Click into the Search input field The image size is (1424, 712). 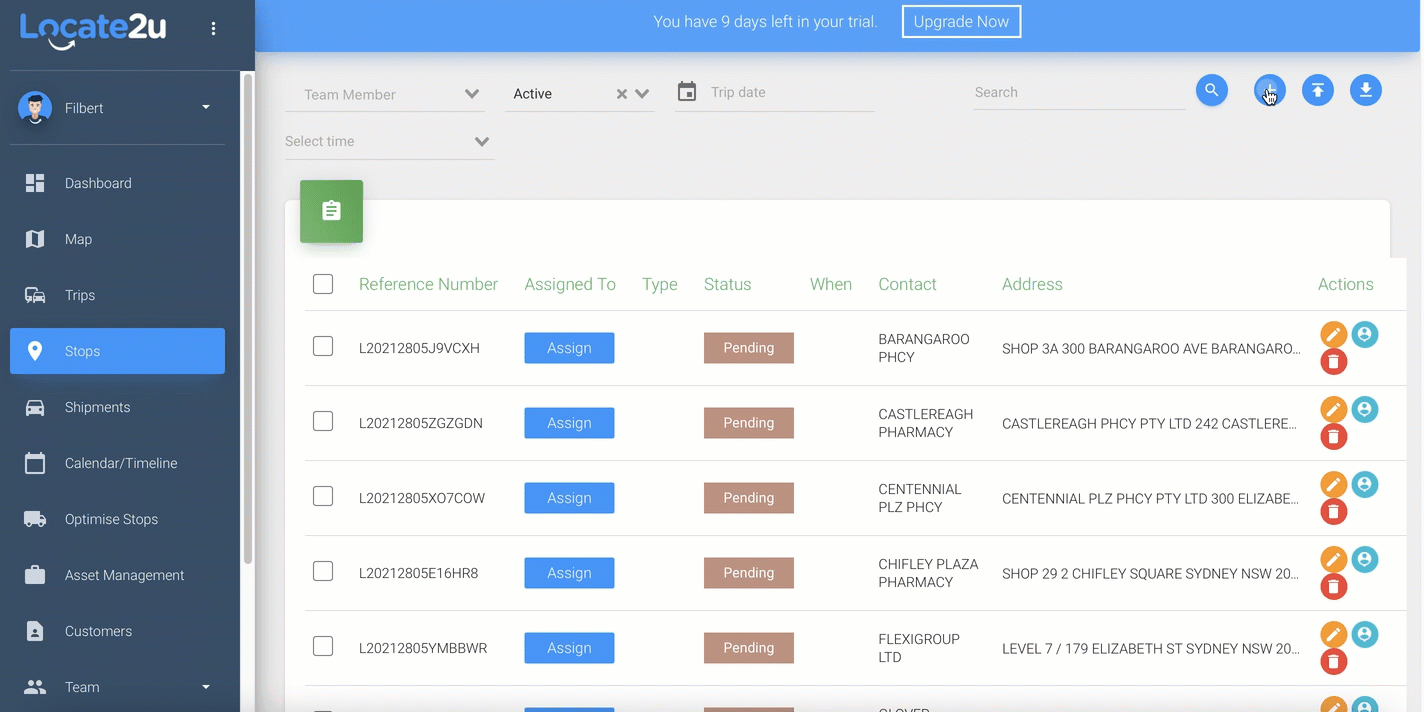tap(1079, 92)
